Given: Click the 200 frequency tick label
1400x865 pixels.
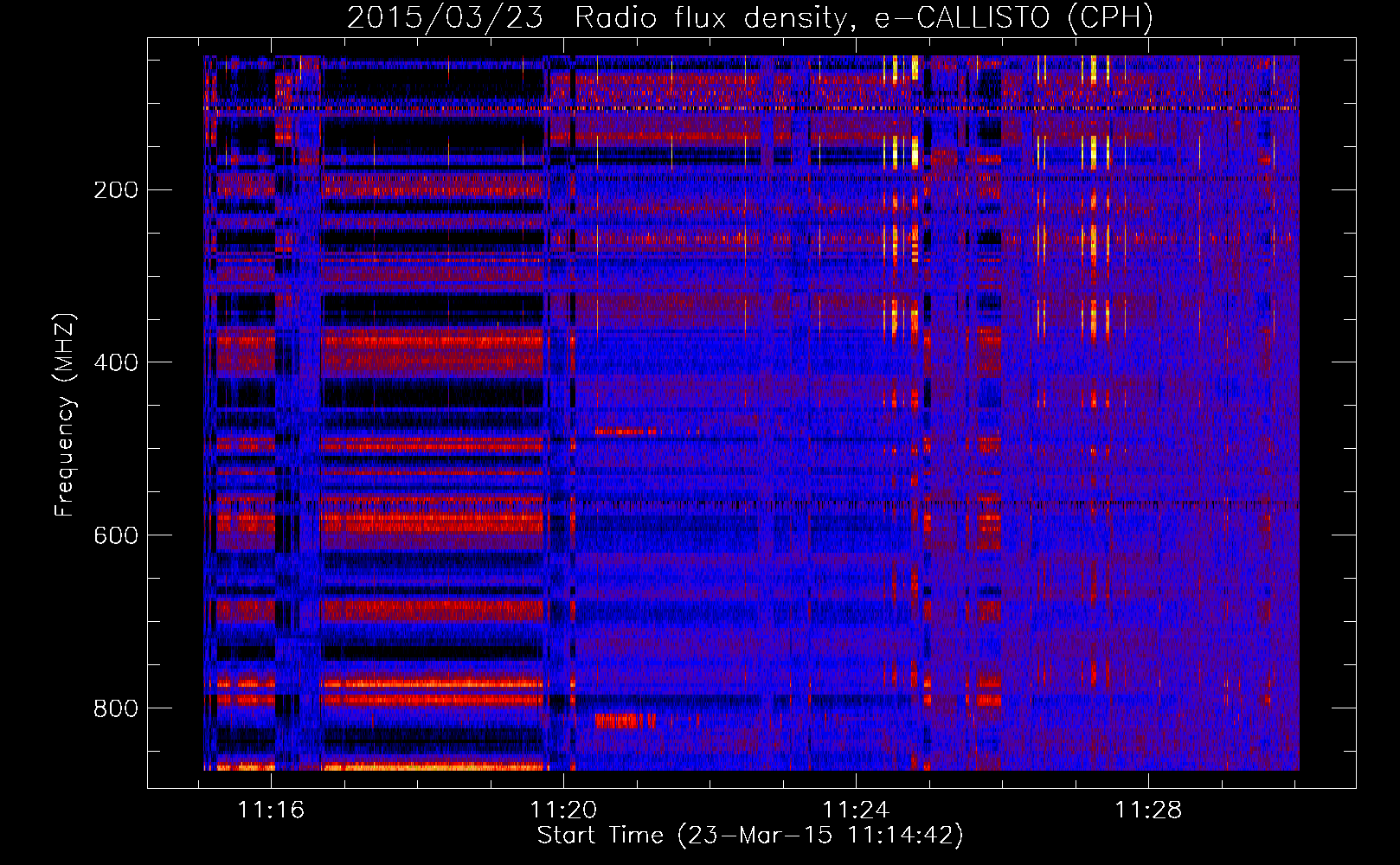Looking at the screenshot, I should click(116, 189).
